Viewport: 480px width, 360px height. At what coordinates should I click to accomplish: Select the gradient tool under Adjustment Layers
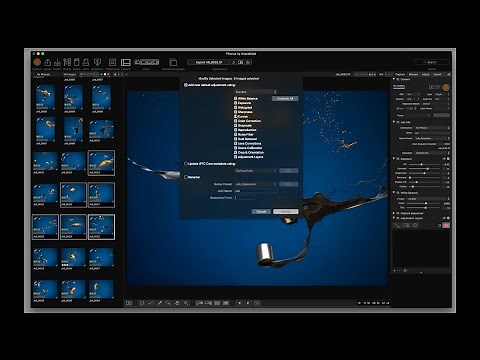click(406, 225)
